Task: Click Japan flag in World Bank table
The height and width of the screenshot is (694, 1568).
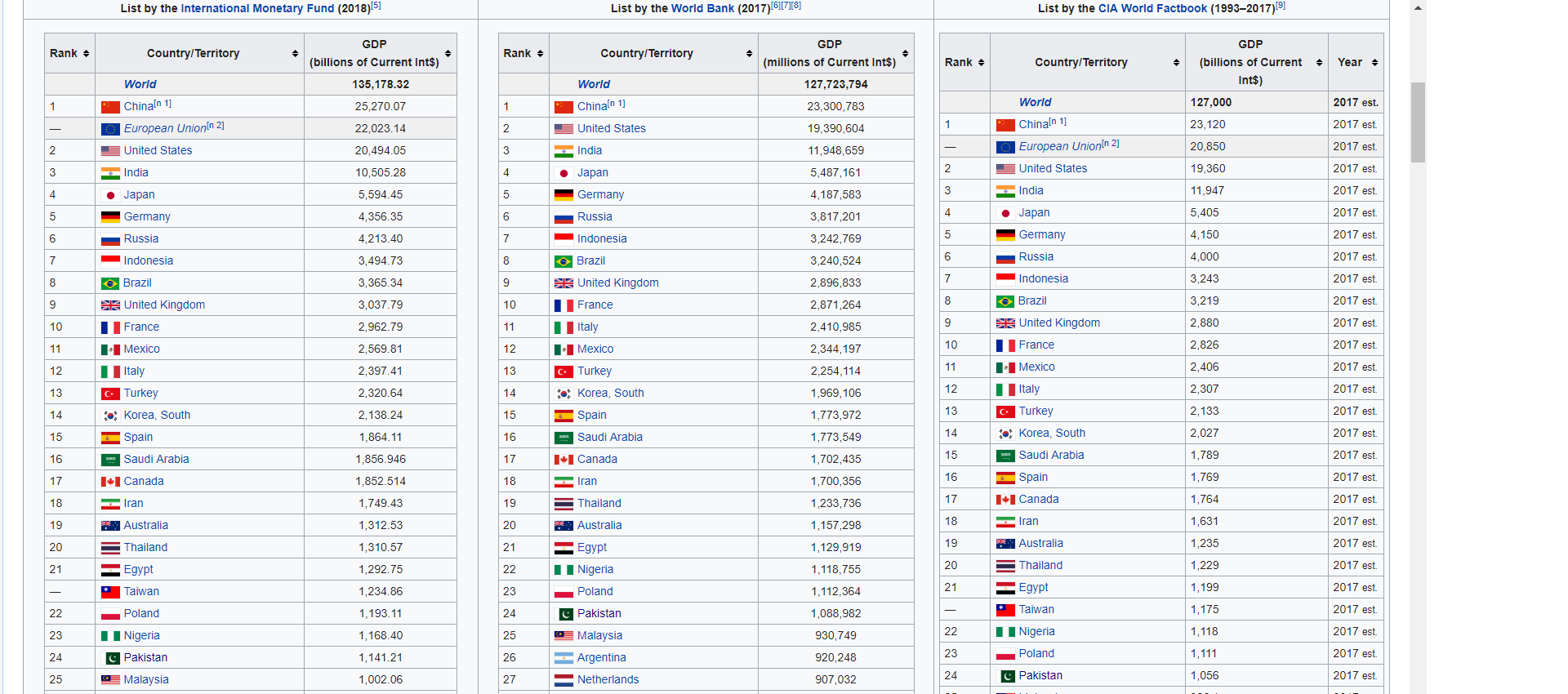Action: pos(563,173)
